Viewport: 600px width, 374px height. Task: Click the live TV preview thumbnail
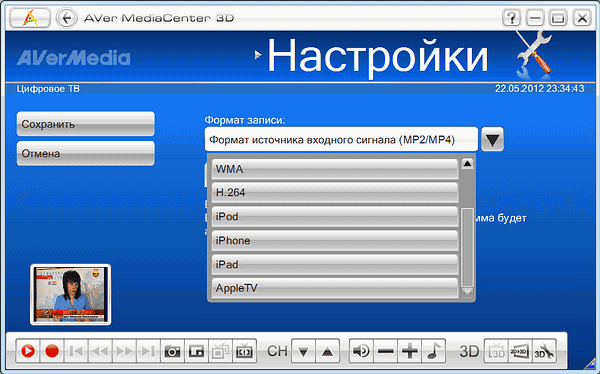[70, 294]
